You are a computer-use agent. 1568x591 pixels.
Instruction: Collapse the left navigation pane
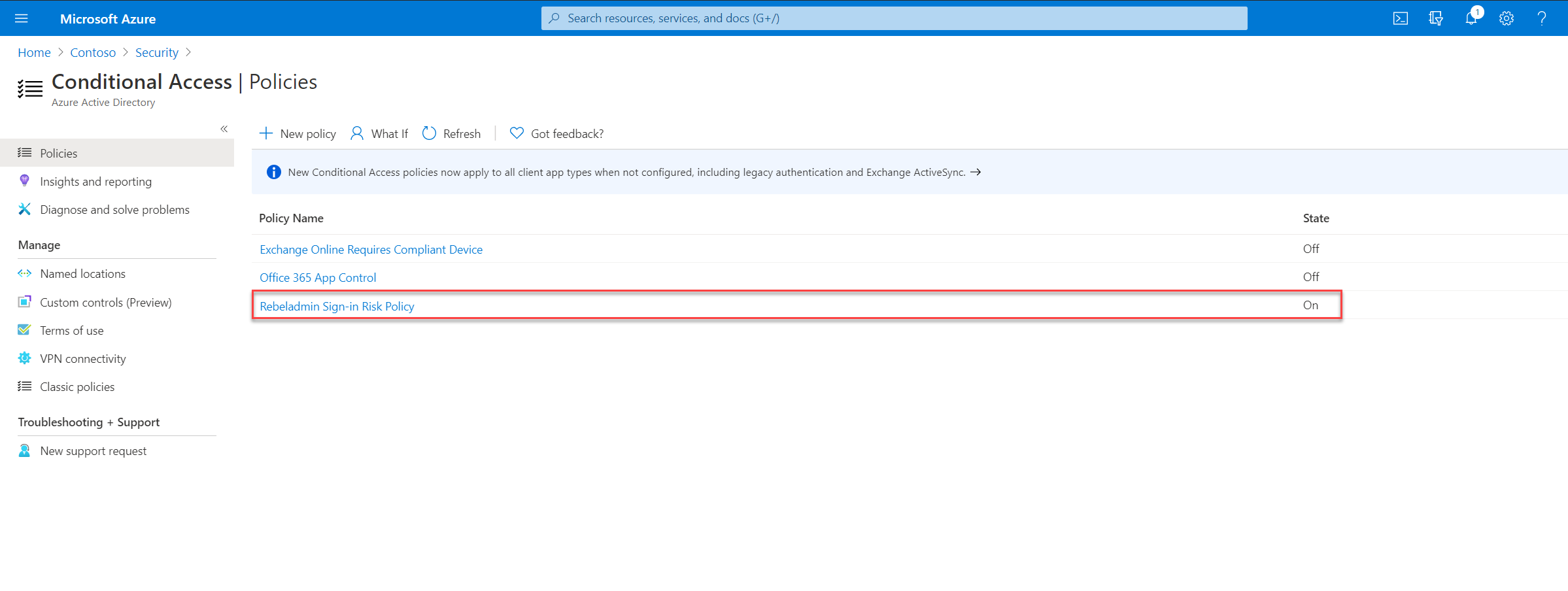coord(224,129)
